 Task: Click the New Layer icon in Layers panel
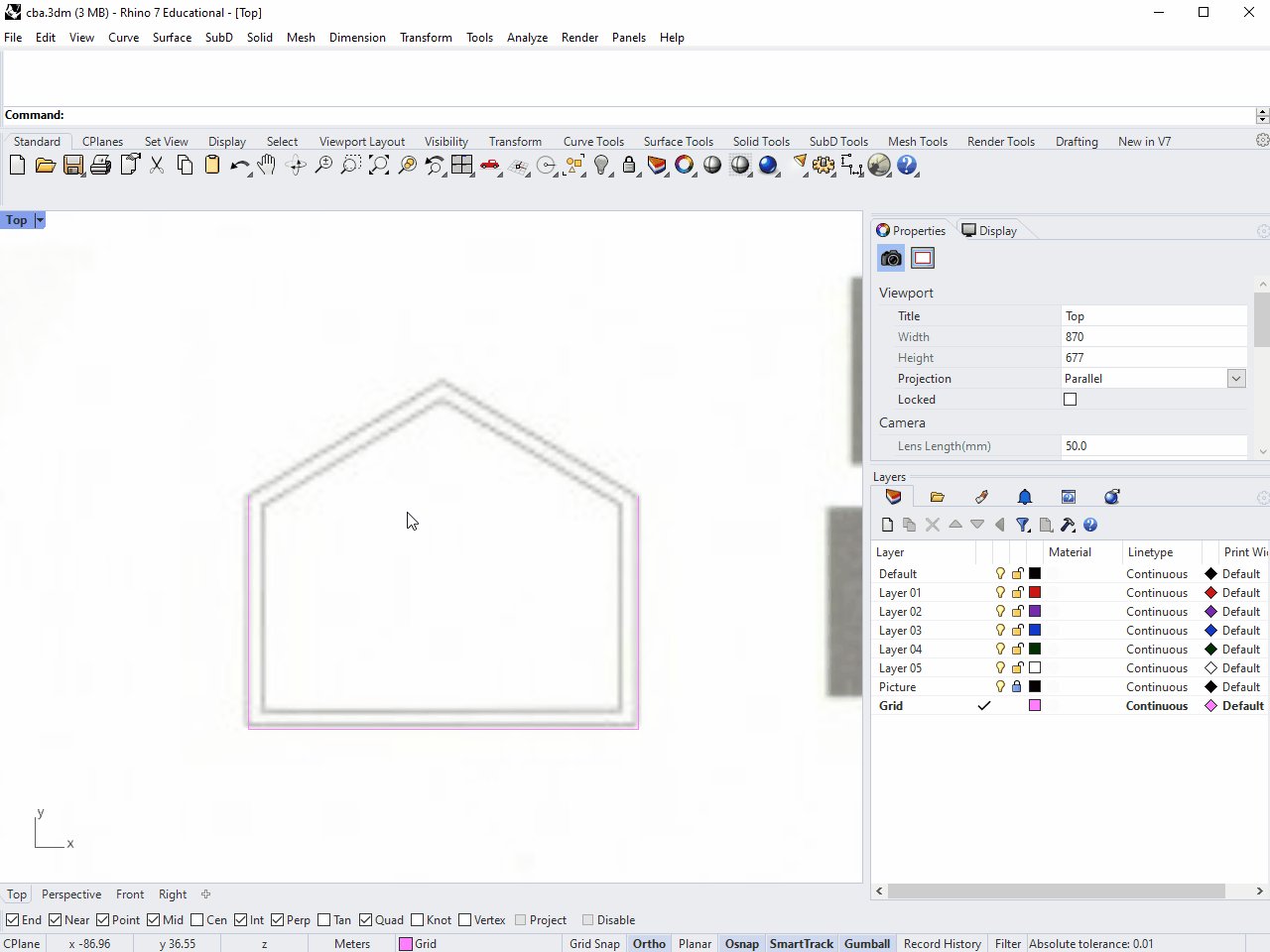887,525
